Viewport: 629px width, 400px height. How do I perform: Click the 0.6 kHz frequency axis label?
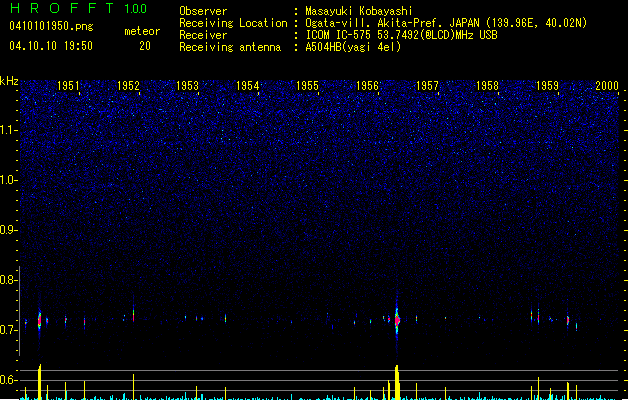[8, 380]
